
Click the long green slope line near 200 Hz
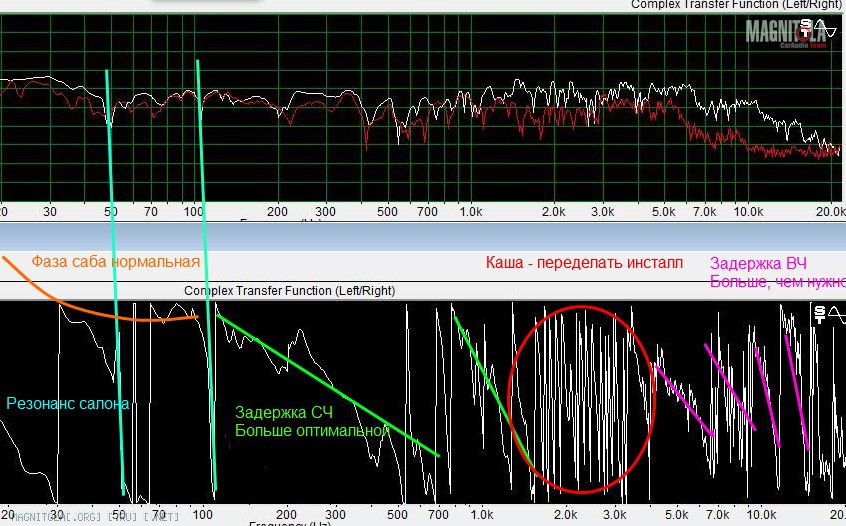point(328,386)
